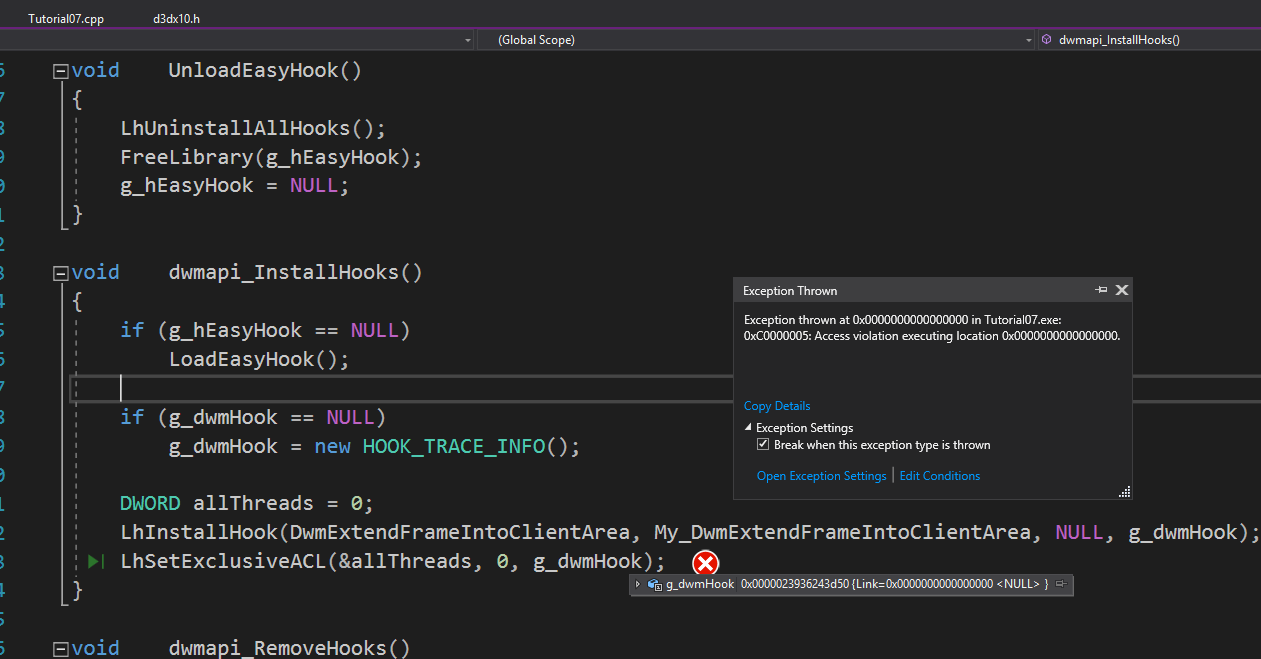Pin the Exception Thrown popup

click(1101, 290)
